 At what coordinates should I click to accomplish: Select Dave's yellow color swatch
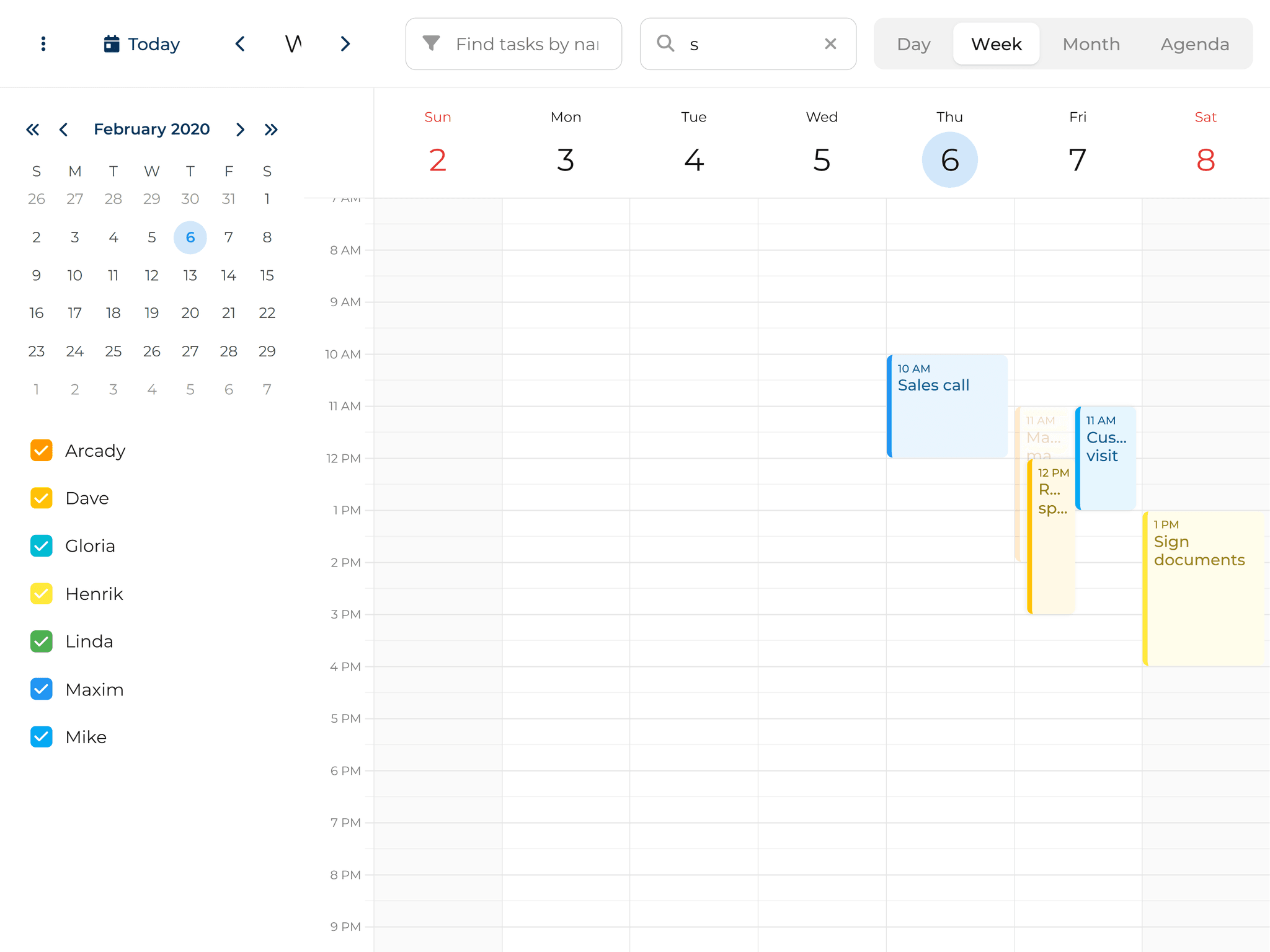[41, 498]
